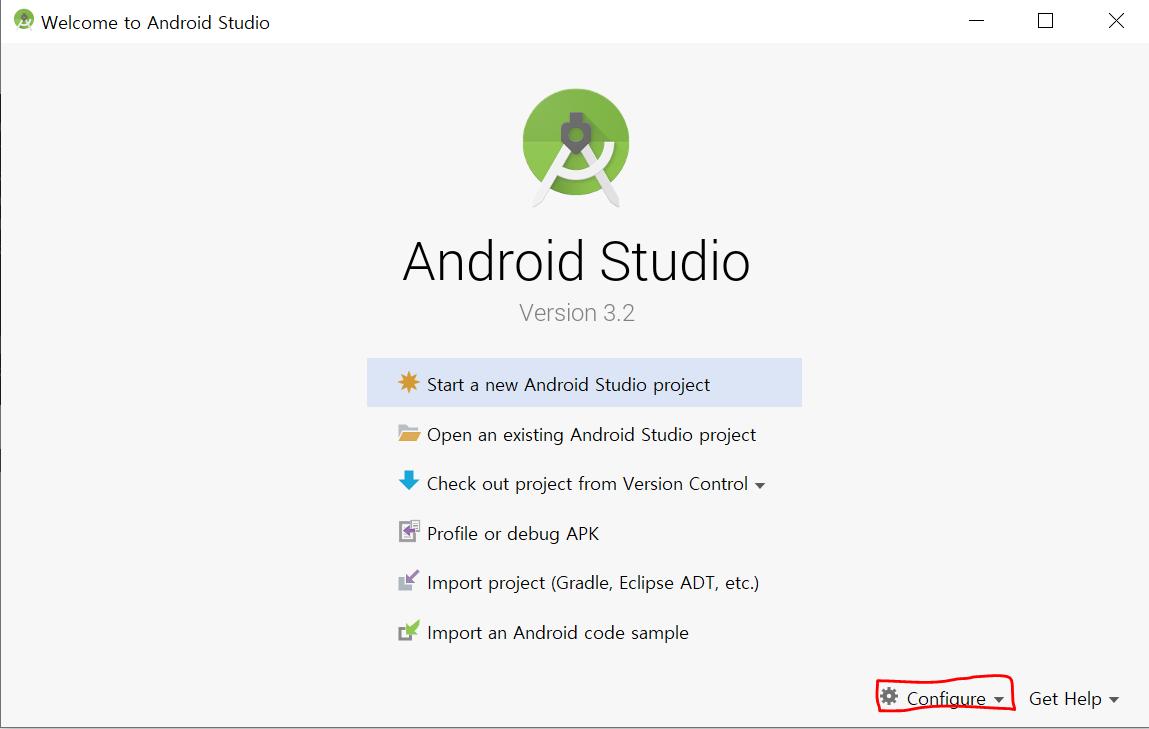Click the Configure gear icon

(889, 696)
